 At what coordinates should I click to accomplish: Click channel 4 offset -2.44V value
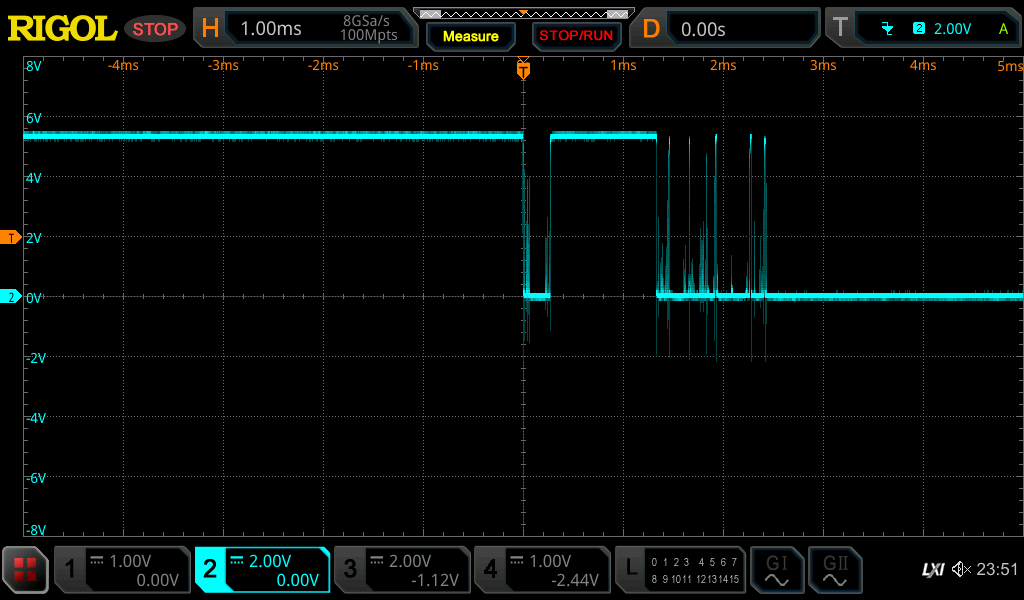point(575,580)
